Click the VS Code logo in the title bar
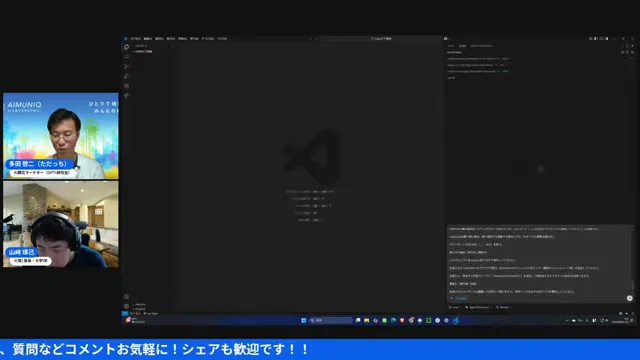Viewport: 640px width, 360px height. [x=126, y=38]
